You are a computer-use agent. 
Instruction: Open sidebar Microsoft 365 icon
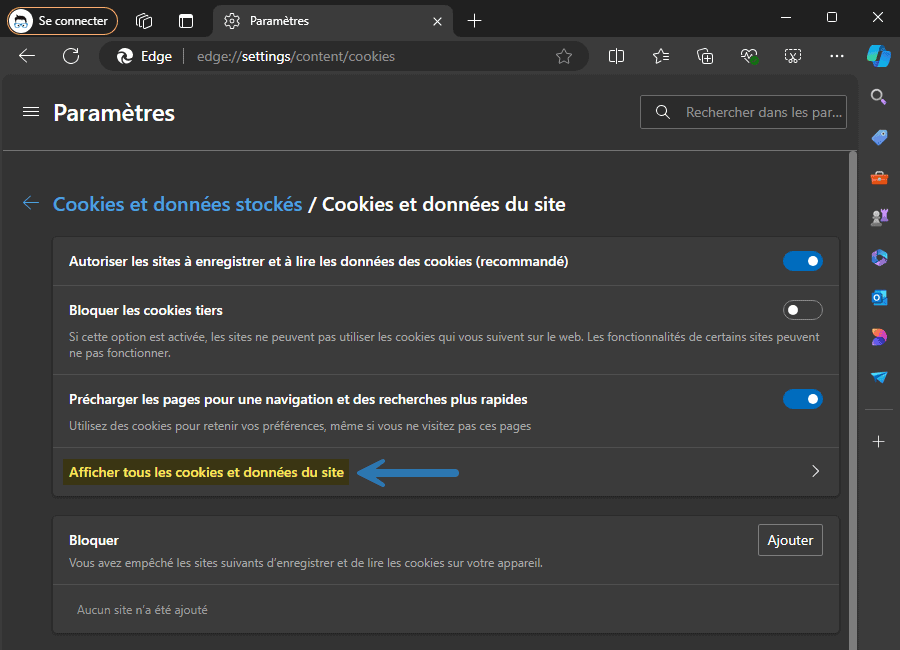(x=879, y=257)
